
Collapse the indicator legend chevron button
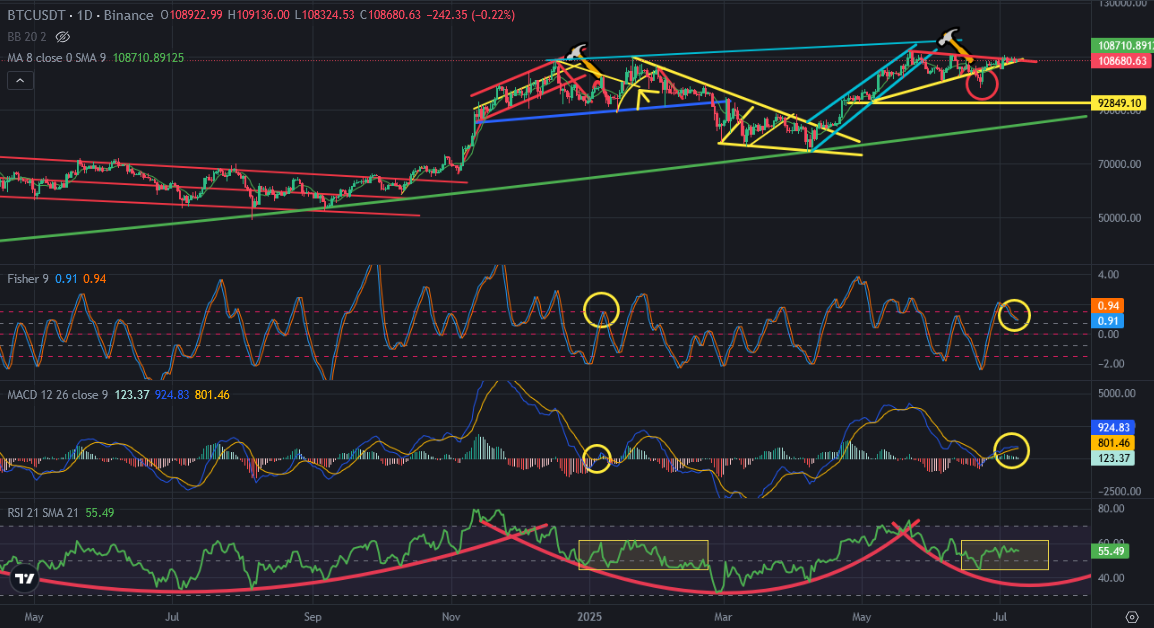(20, 80)
